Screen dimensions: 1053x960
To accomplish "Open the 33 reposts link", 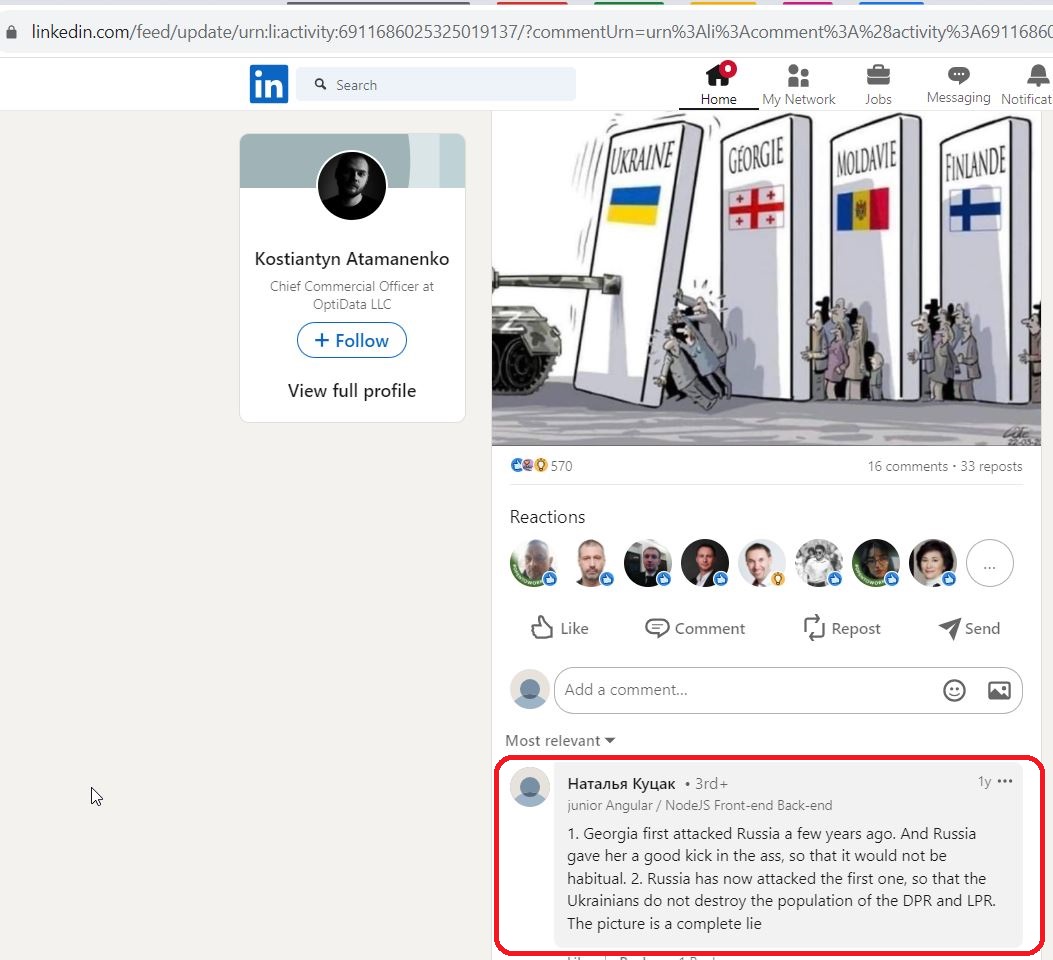I will tap(991, 466).
